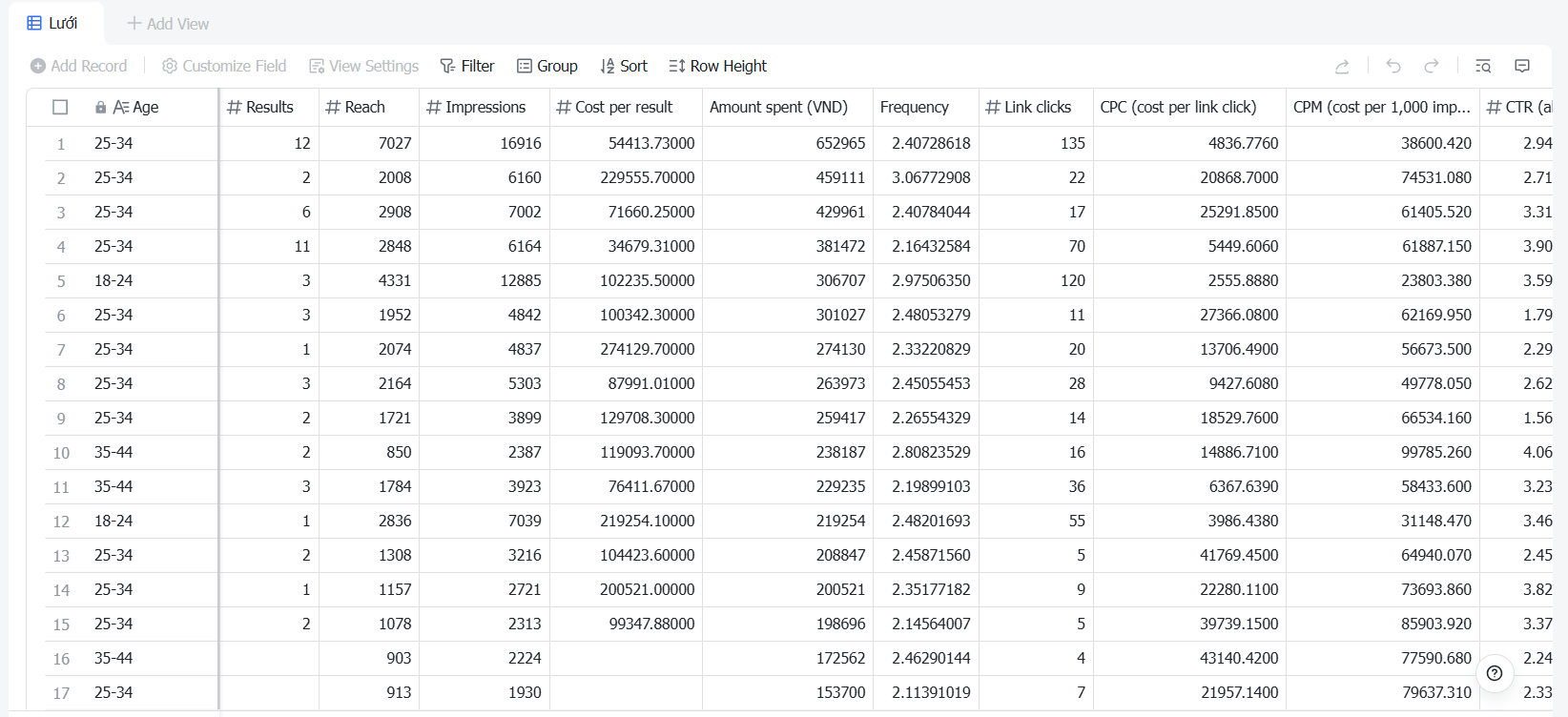This screenshot has height=717, width=1568.
Task: Click empty Cost per result cell in row 17
Action: pyautogui.click(x=626, y=692)
